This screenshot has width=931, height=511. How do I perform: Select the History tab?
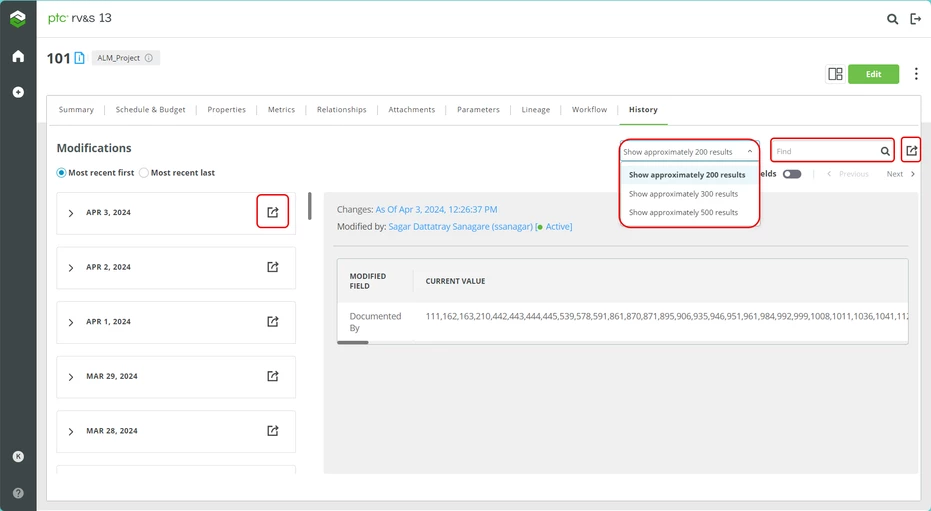pyautogui.click(x=643, y=110)
